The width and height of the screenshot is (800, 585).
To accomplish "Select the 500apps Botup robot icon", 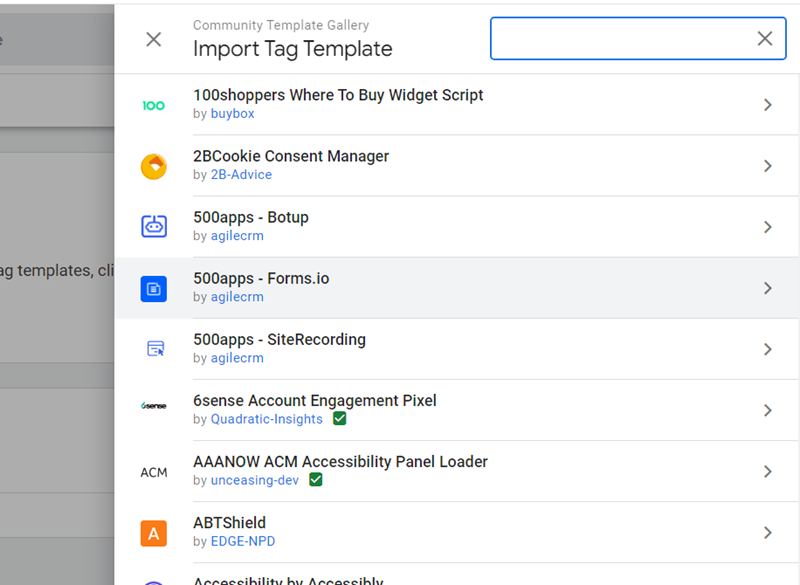I will pos(154,227).
